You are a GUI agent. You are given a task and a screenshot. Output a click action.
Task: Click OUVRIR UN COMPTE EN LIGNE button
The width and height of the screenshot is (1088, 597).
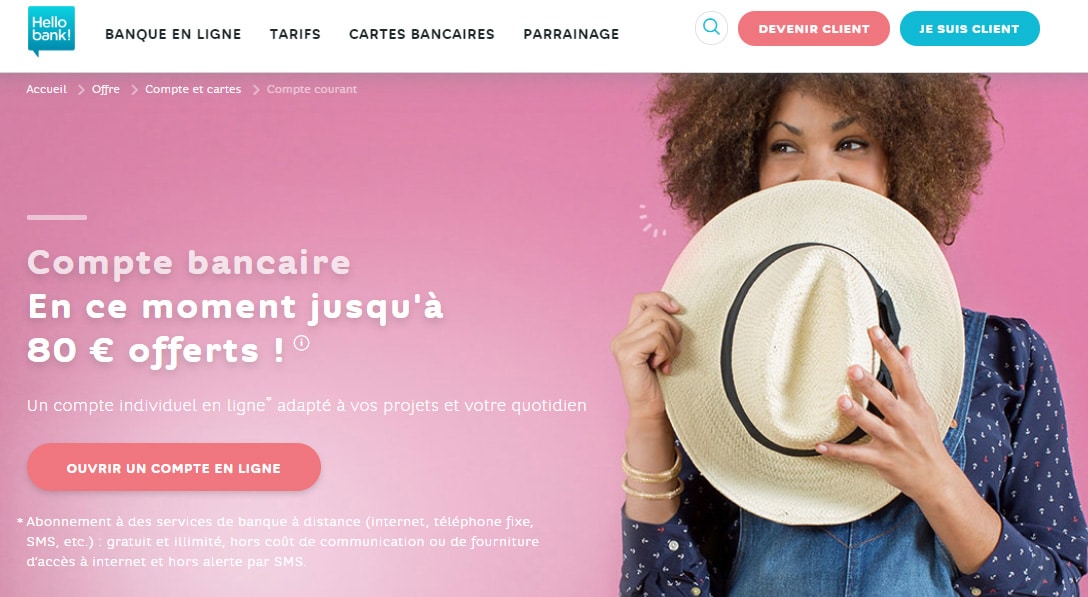(x=173, y=467)
